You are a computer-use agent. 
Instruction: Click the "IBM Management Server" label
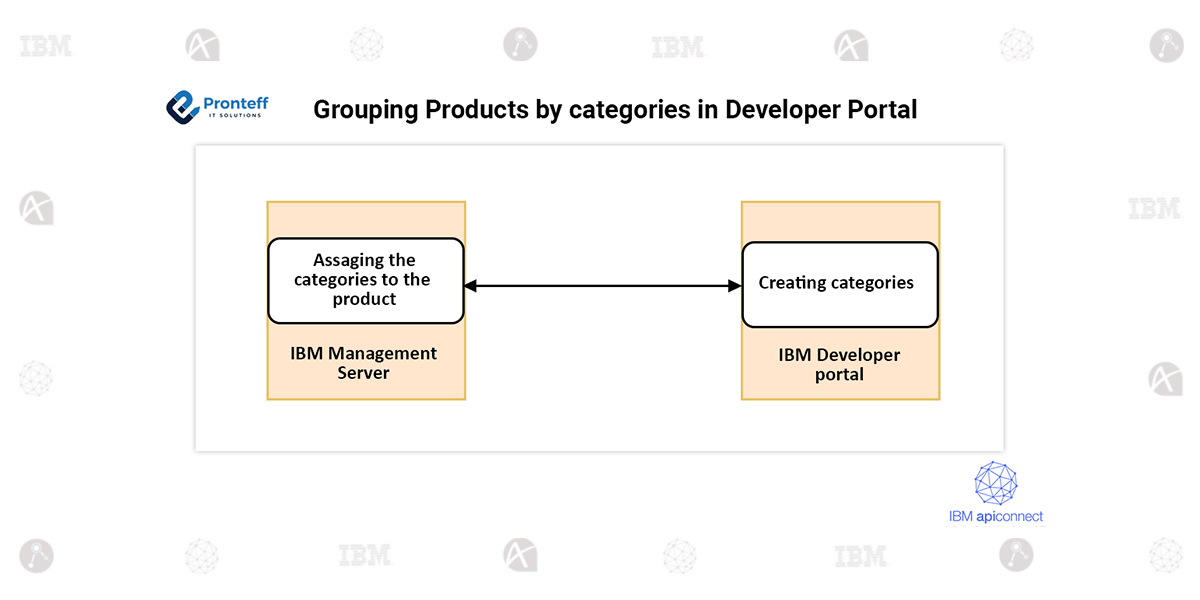click(x=364, y=363)
